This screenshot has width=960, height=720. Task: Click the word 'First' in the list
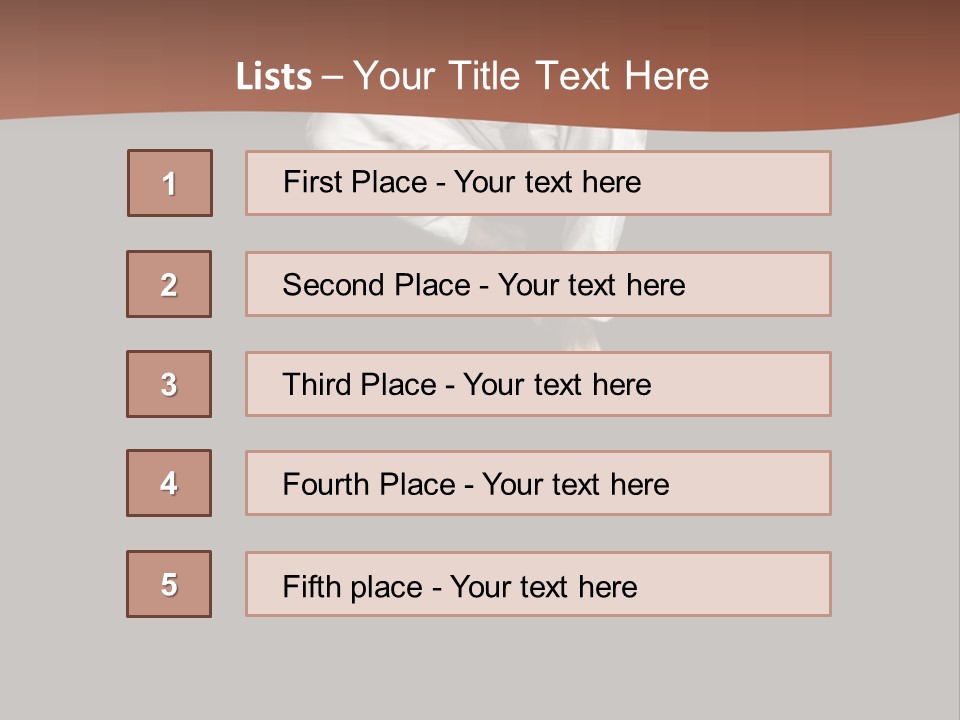[311, 182]
